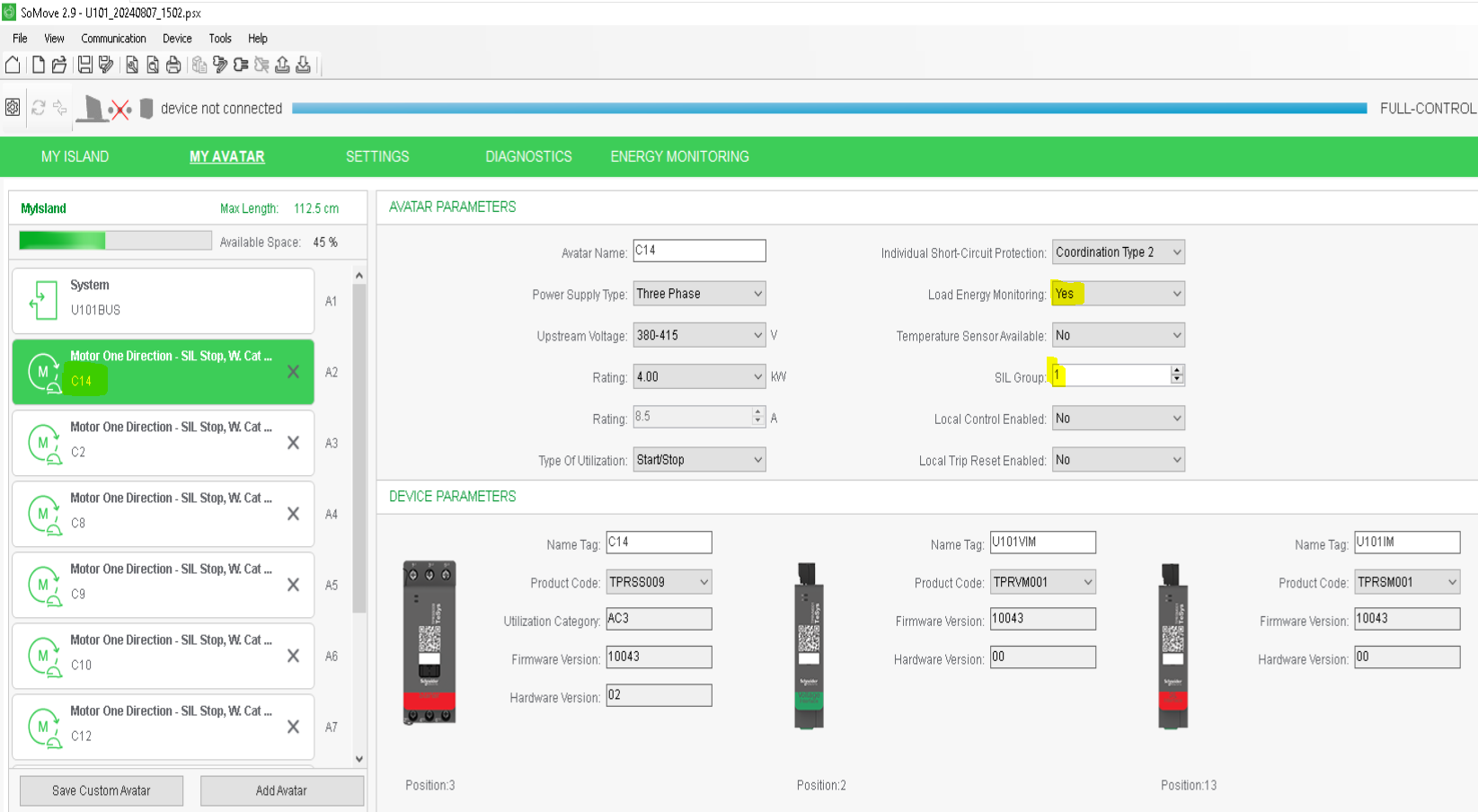Click the Save As icon (floppy with pencil)
1478x812 pixels.
pyautogui.click(x=106, y=65)
